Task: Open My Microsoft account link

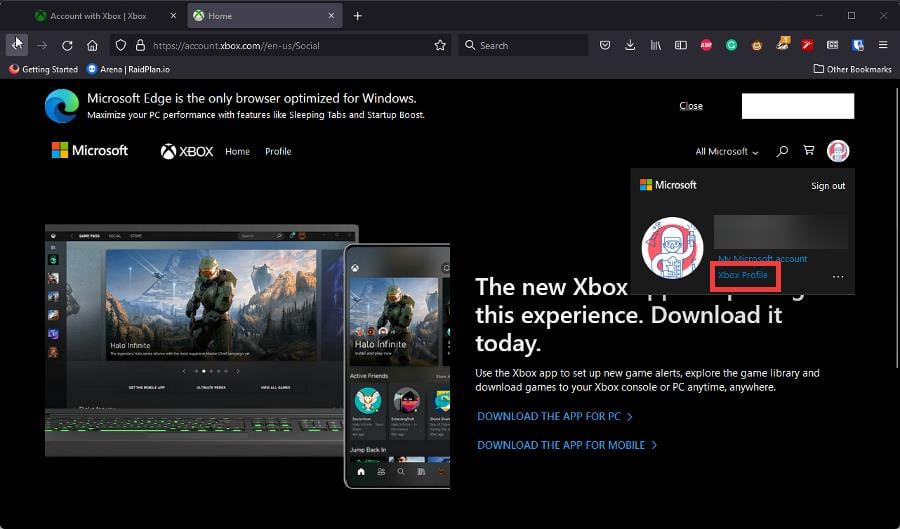Action: [763, 259]
